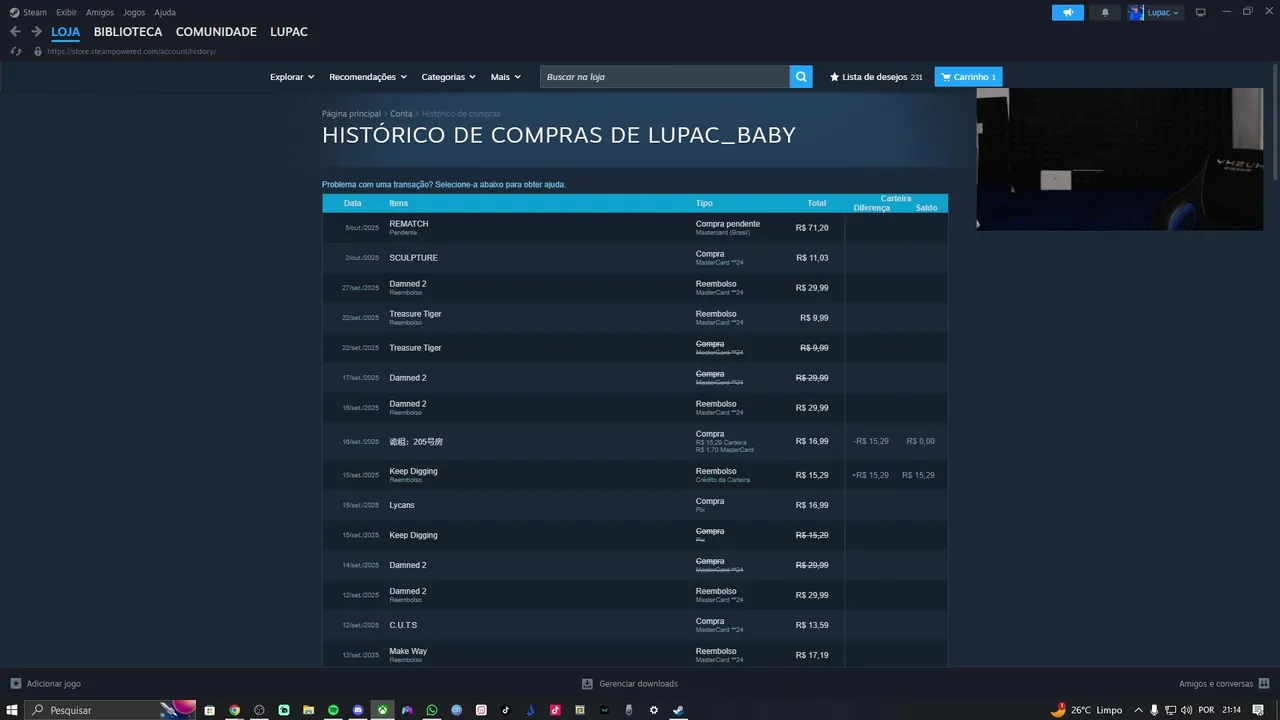
Task: Launch Chrome from the taskbar
Action: coord(234,710)
